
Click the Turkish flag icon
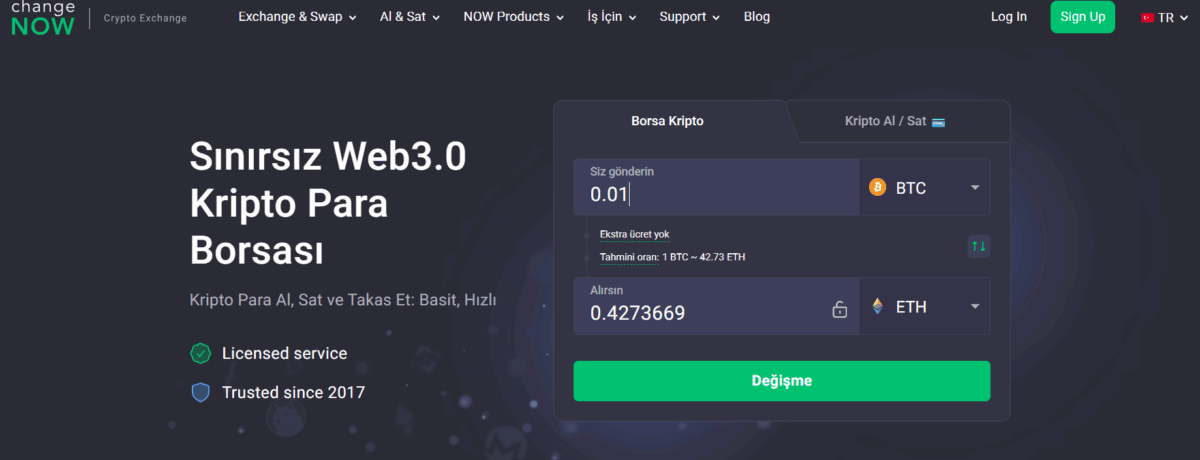[x=1148, y=18]
